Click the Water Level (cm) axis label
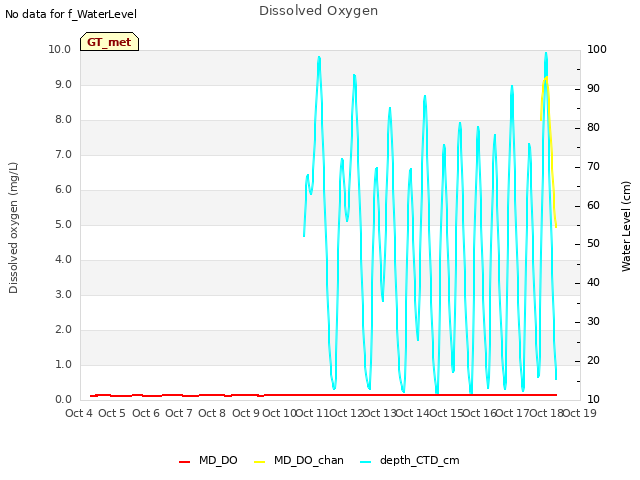 [626, 227]
